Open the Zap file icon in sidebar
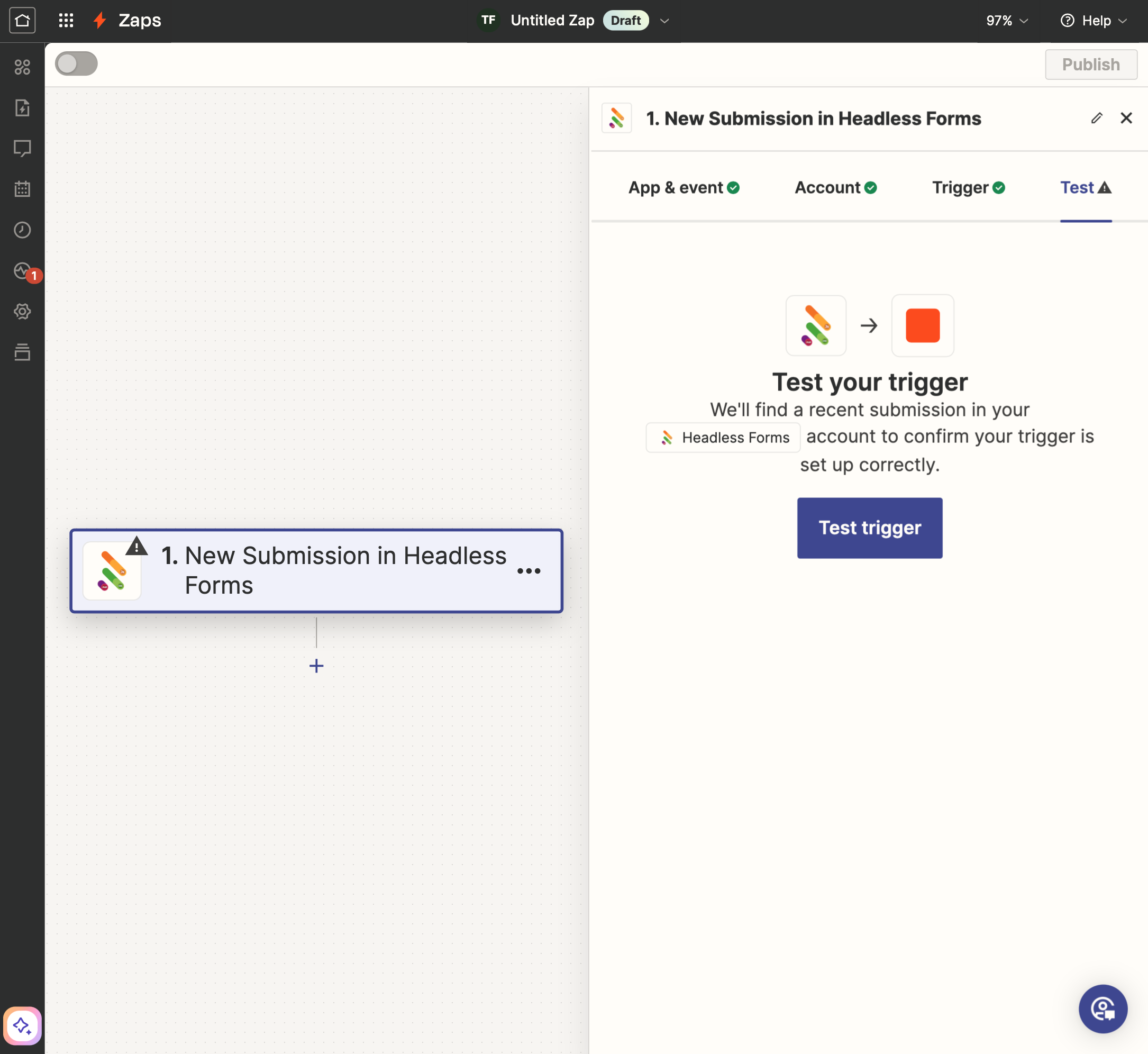The image size is (1148, 1054). point(22,108)
